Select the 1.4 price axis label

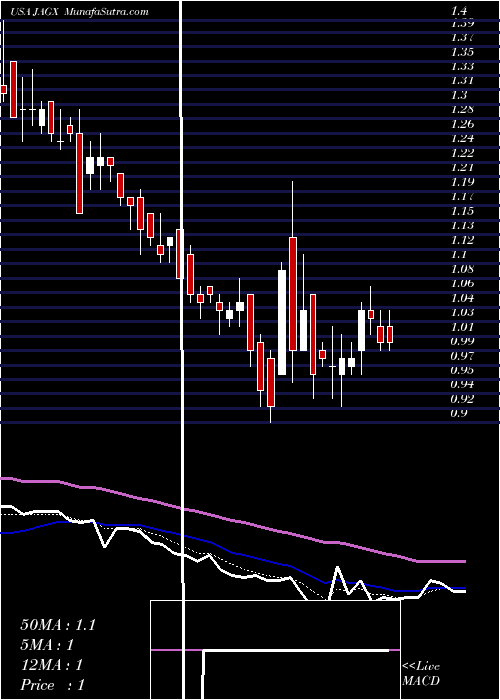pyautogui.click(x=459, y=11)
